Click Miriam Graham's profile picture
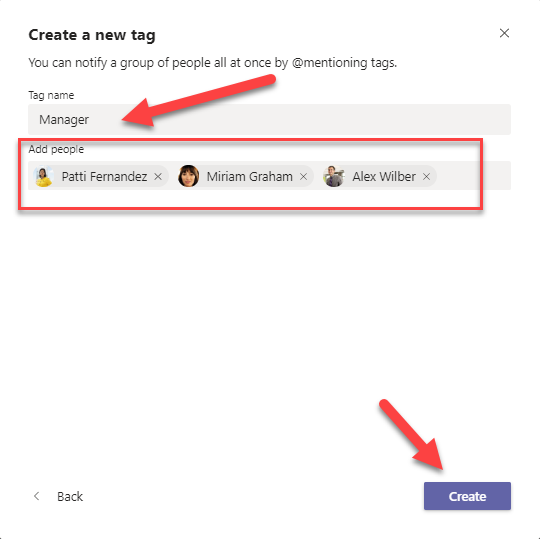This screenshot has height=539, width=540. [188, 176]
